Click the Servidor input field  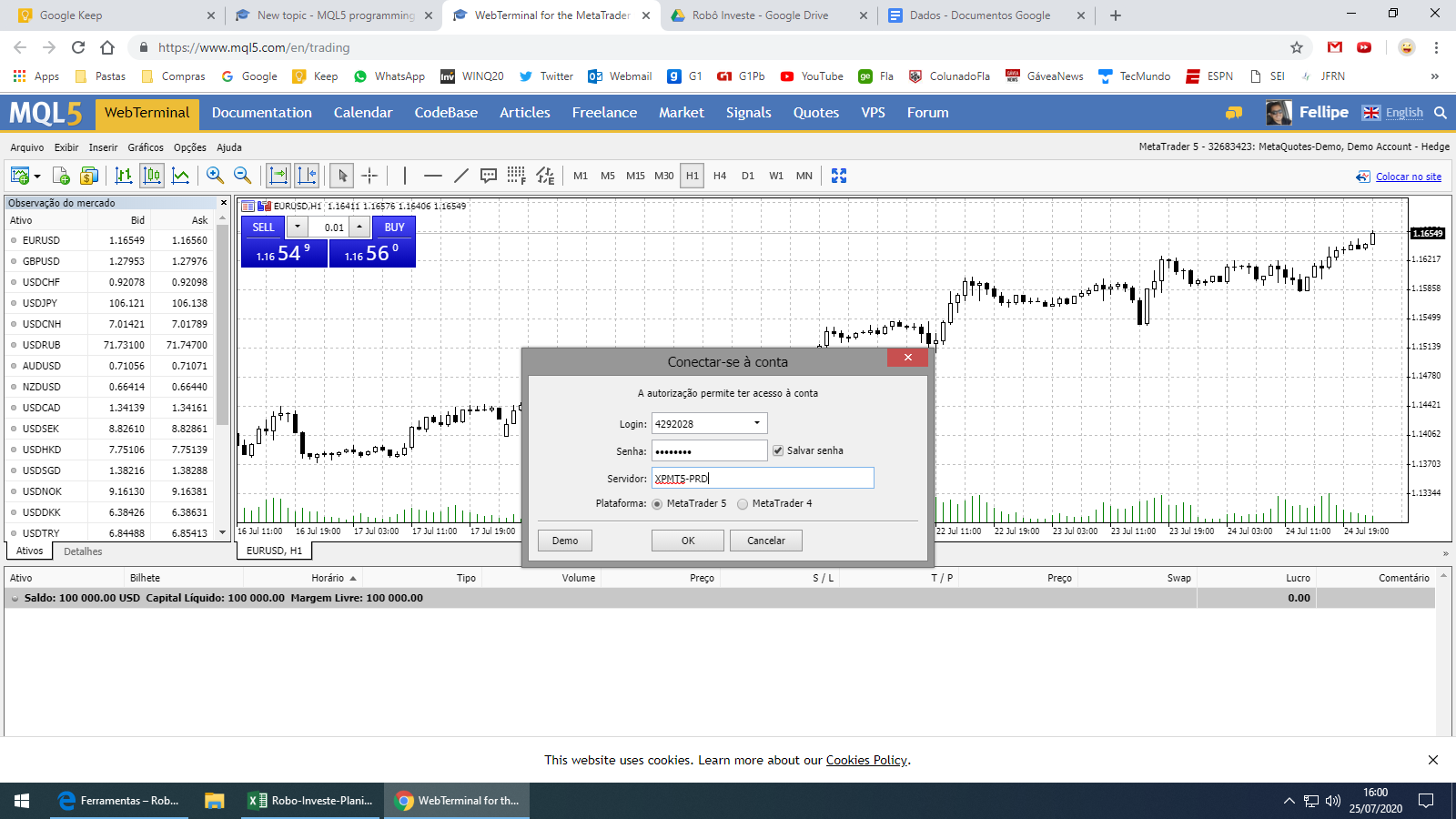pyautogui.click(x=763, y=478)
